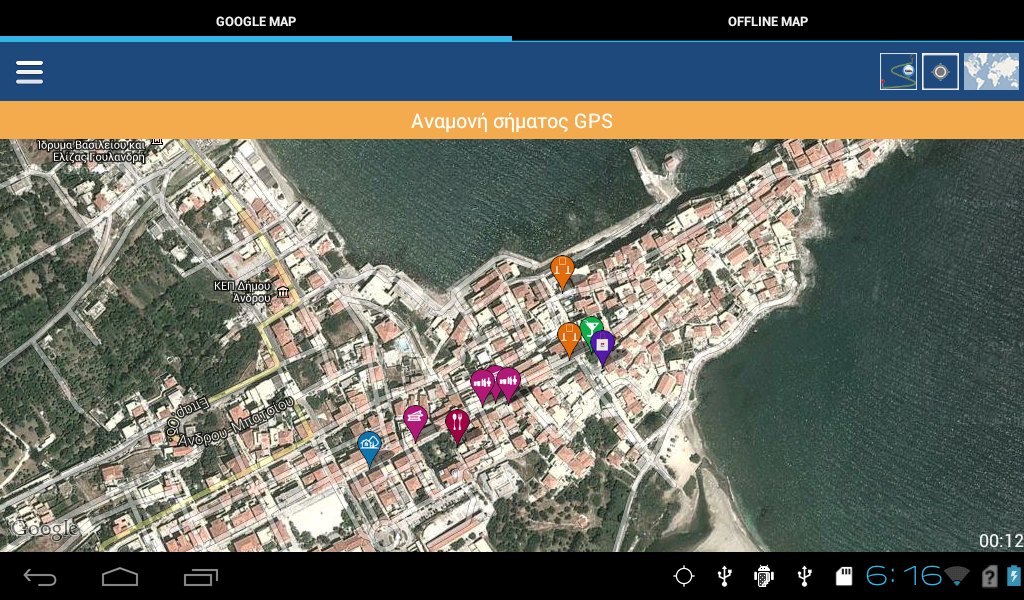Tap the 'ΚΕΠ Δήμου Άνδρου' map label
The image size is (1024, 600).
(242, 292)
